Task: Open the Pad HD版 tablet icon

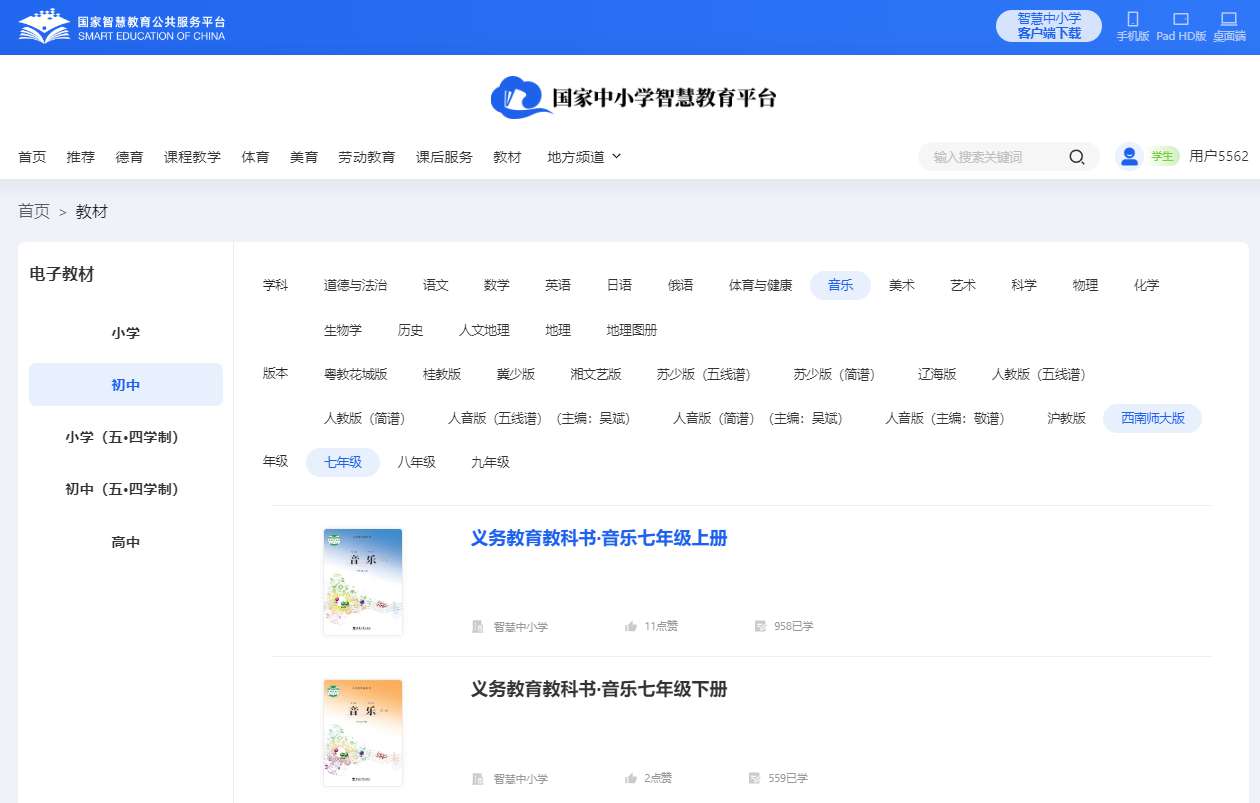Action: coord(1181,19)
